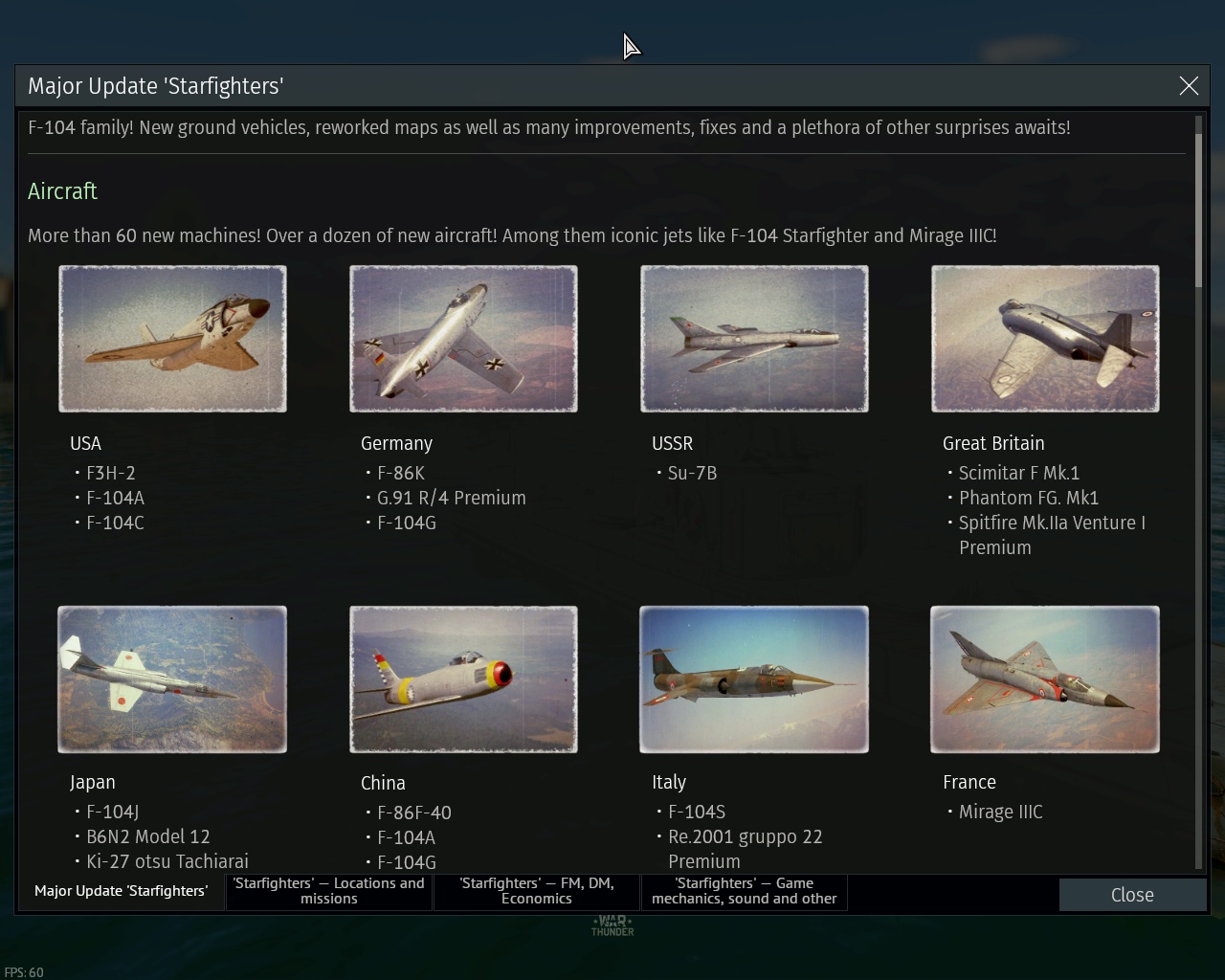This screenshot has width=1225, height=980.
Task: Click 'F-104G' under Germany
Action: [x=407, y=523]
